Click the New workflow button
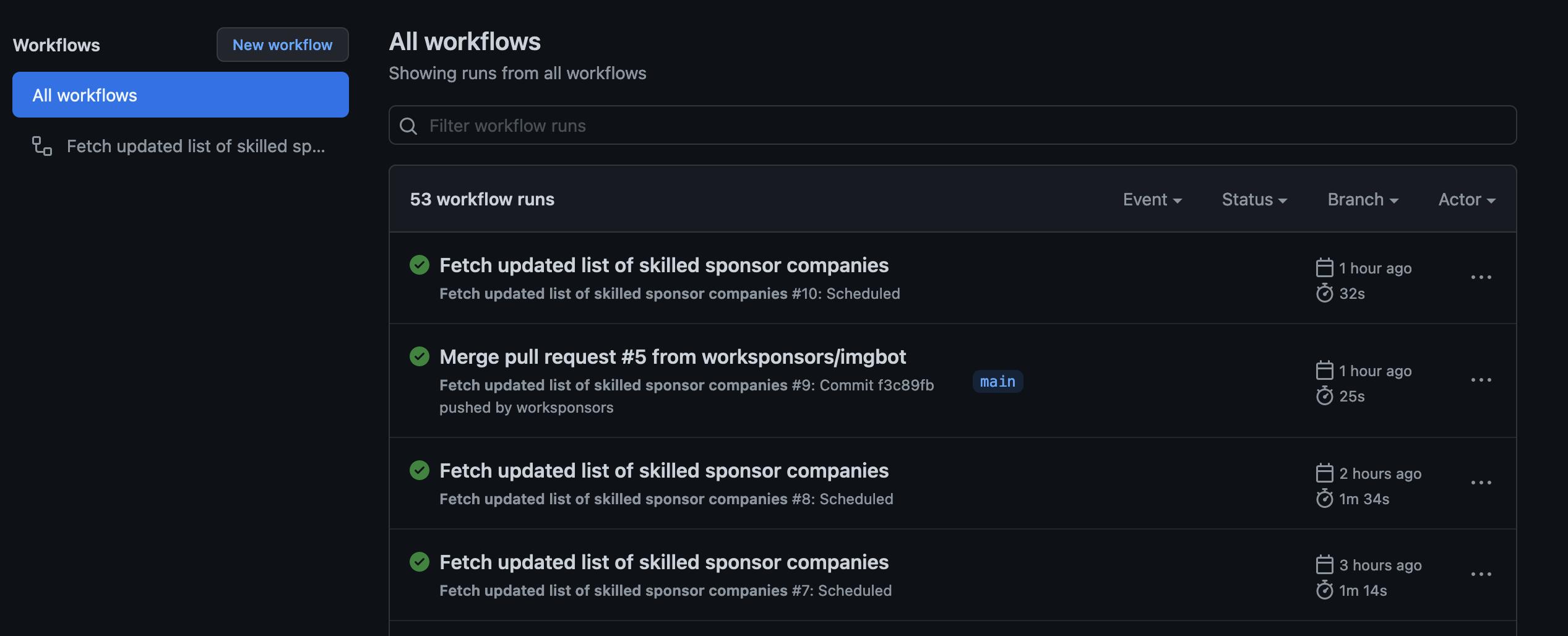 coord(282,45)
